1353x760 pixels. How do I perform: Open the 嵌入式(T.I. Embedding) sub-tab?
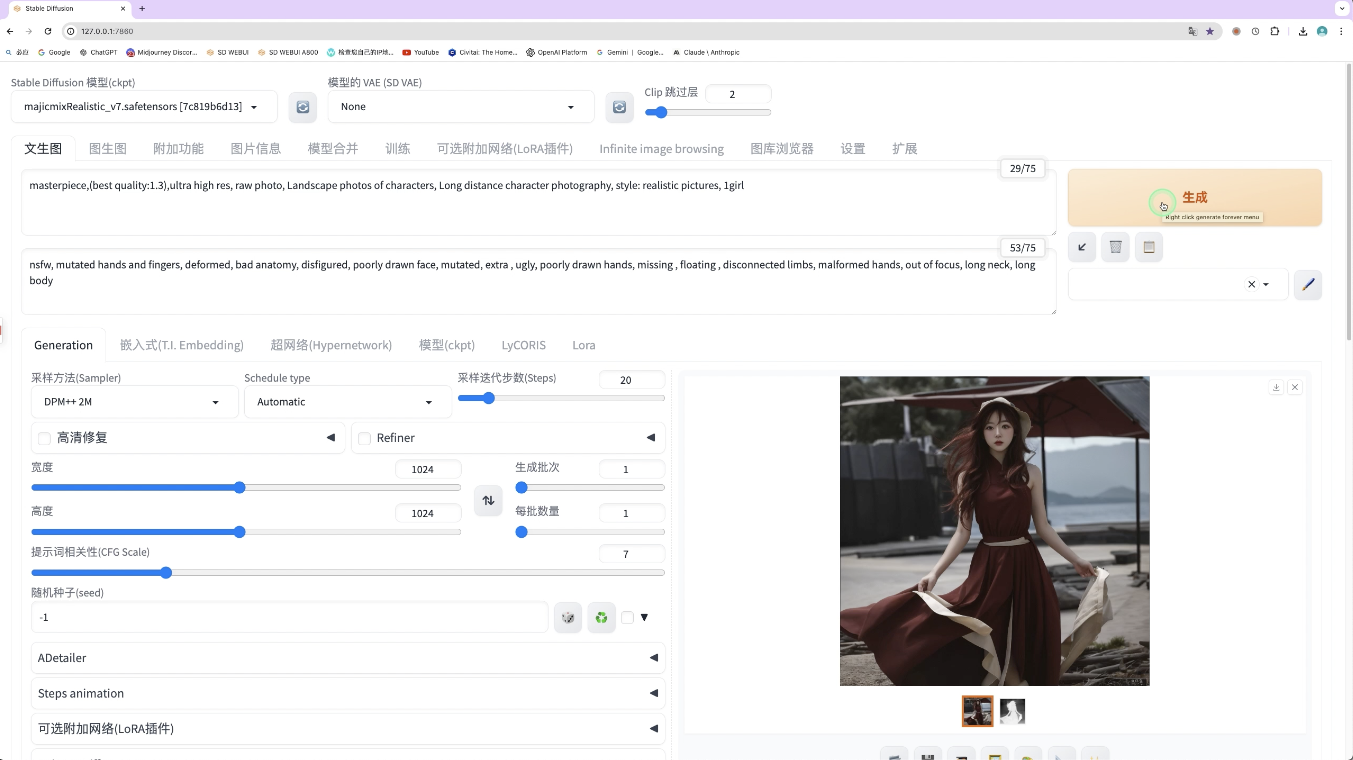(x=182, y=345)
